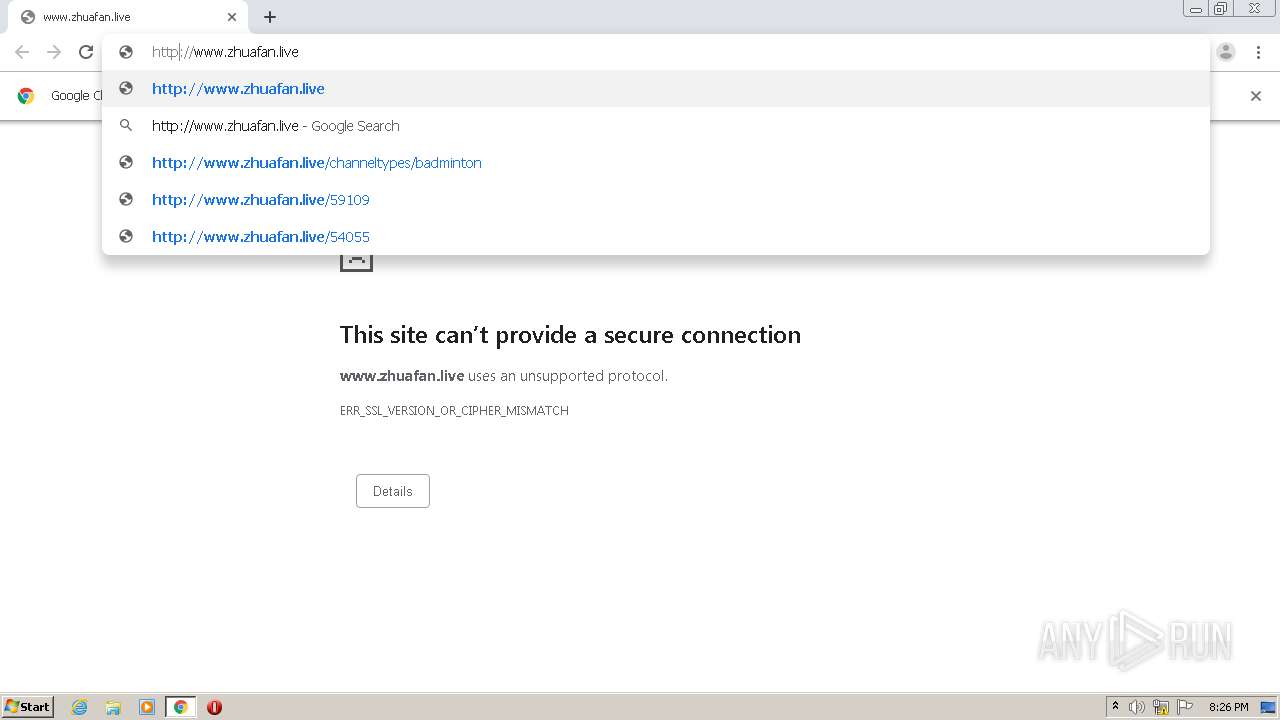1280x720 pixels.
Task: Open the zhuafan.live/59109 suggestion
Action: (x=656, y=200)
